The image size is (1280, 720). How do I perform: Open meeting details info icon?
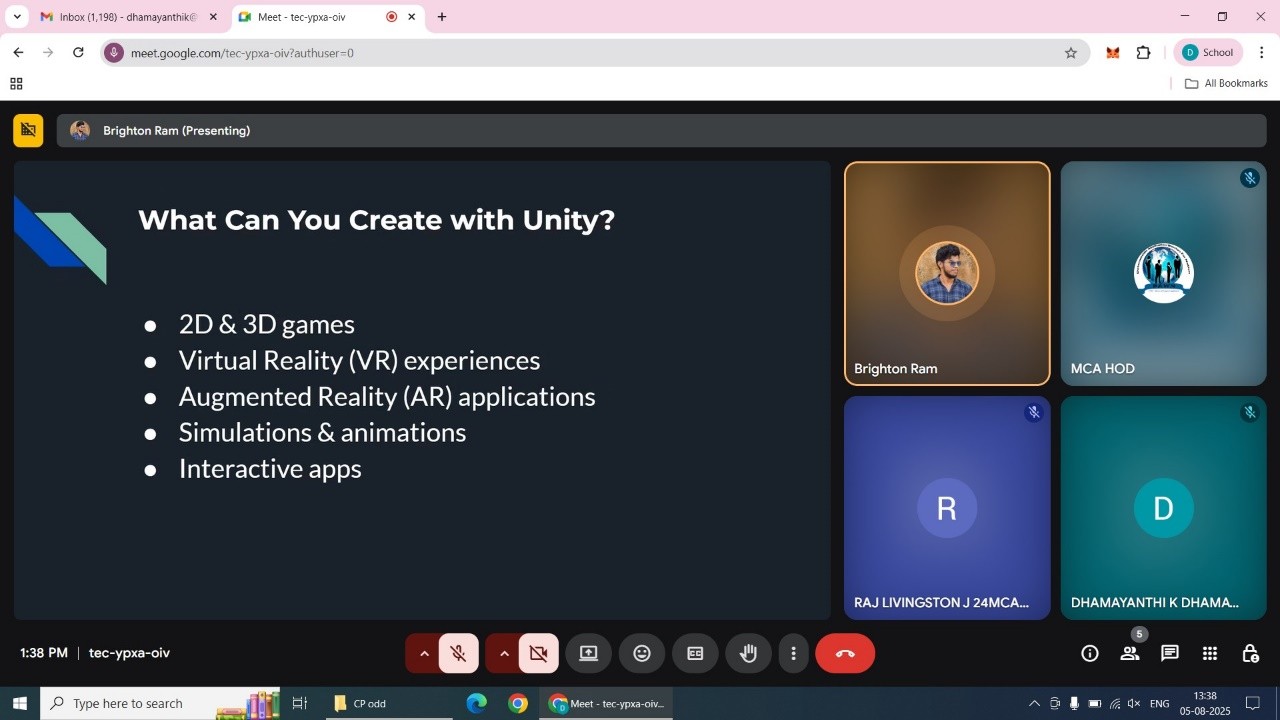point(1090,653)
